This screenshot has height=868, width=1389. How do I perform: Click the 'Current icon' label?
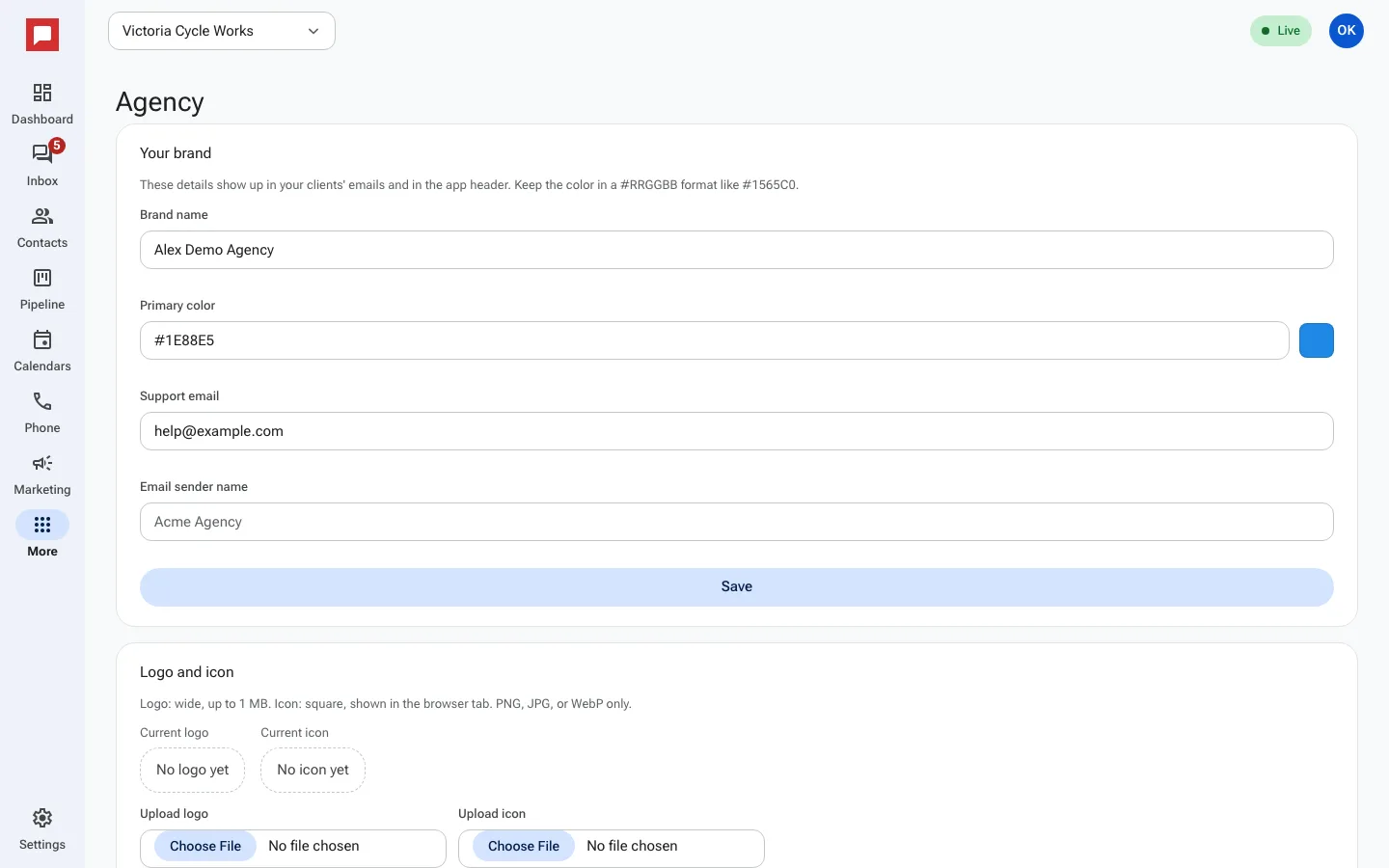click(295, 733)
